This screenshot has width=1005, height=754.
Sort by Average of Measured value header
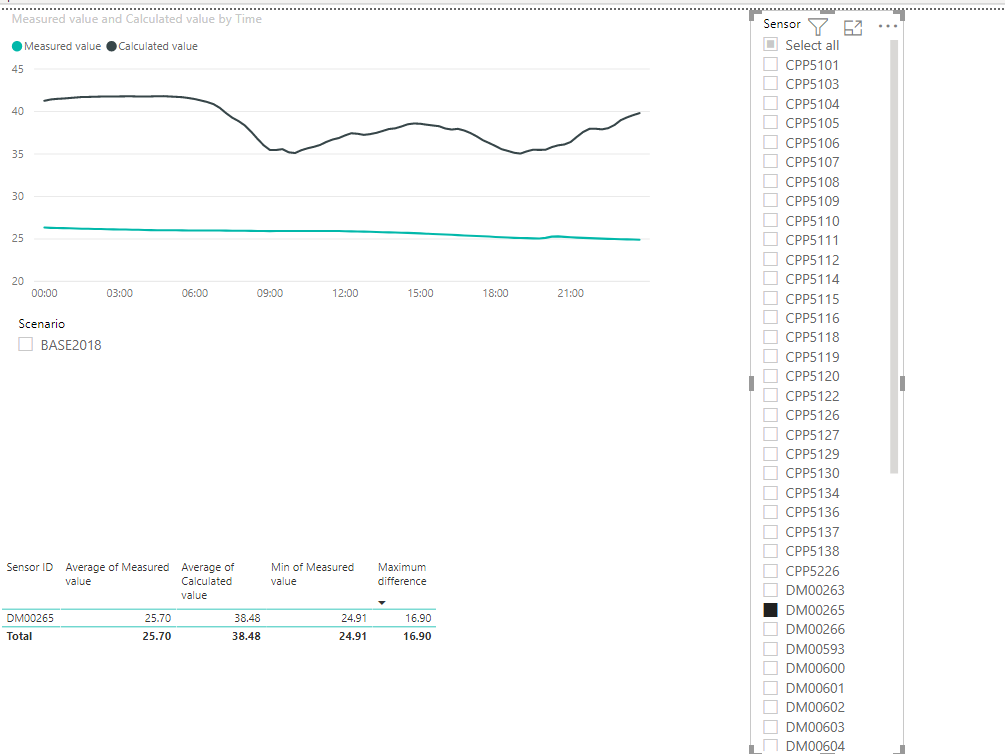(117, 574)
